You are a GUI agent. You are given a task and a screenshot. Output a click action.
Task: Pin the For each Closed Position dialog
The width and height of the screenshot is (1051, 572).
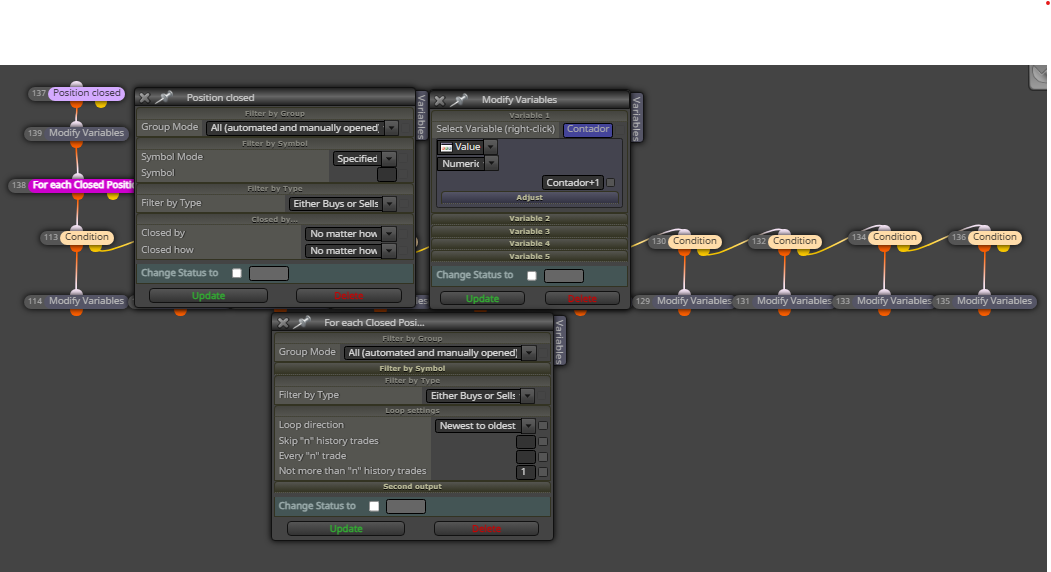click(x=303, y=323)
